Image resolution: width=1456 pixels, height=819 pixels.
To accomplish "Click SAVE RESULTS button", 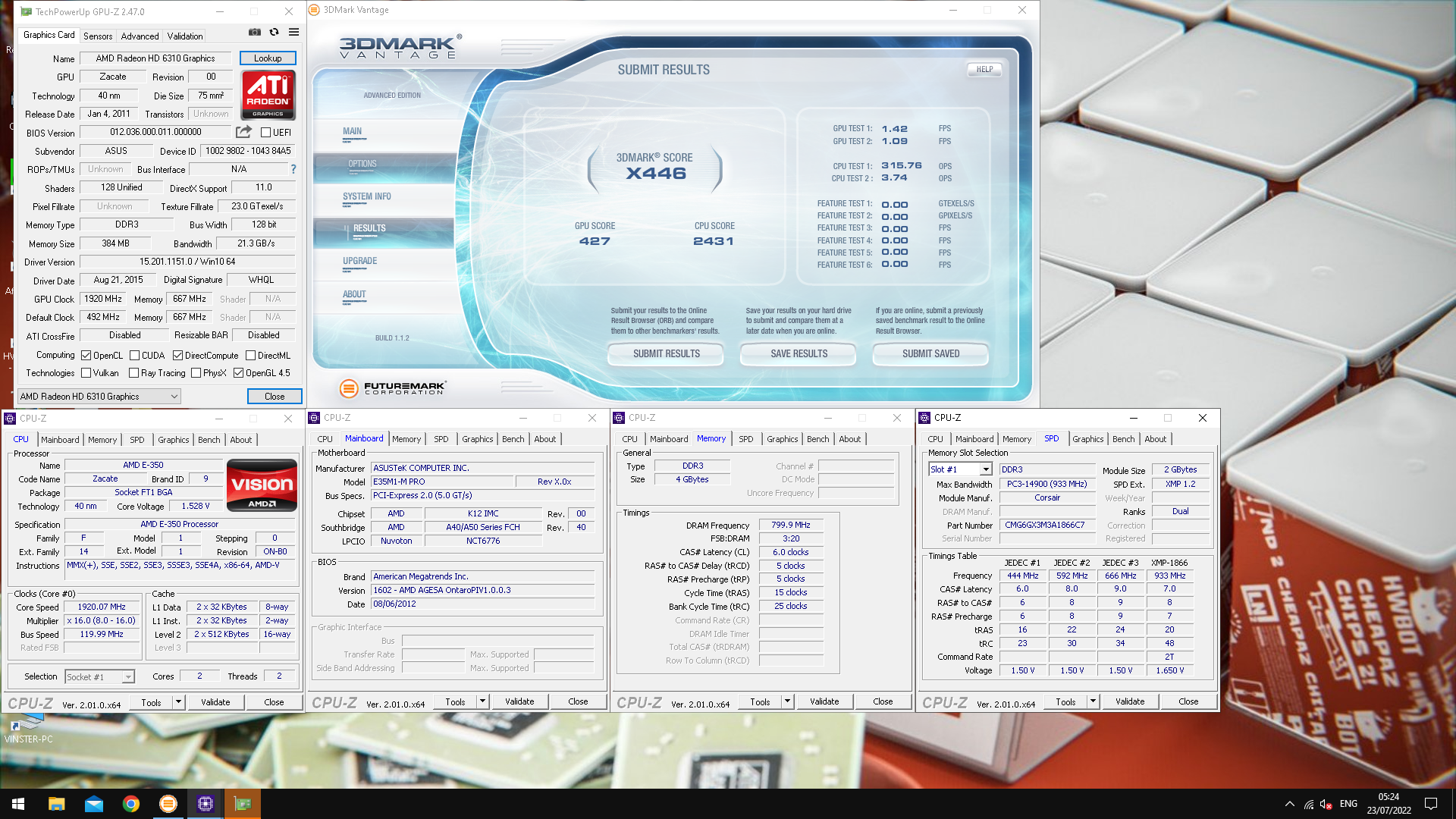I will [799, 354].
